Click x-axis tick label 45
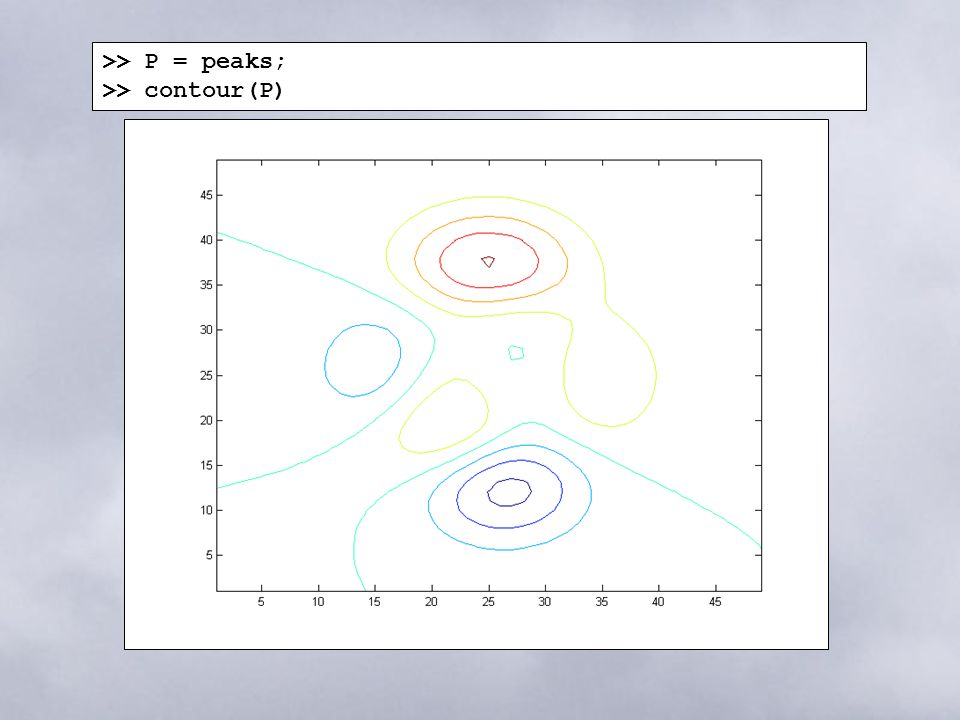 (715, 602)
